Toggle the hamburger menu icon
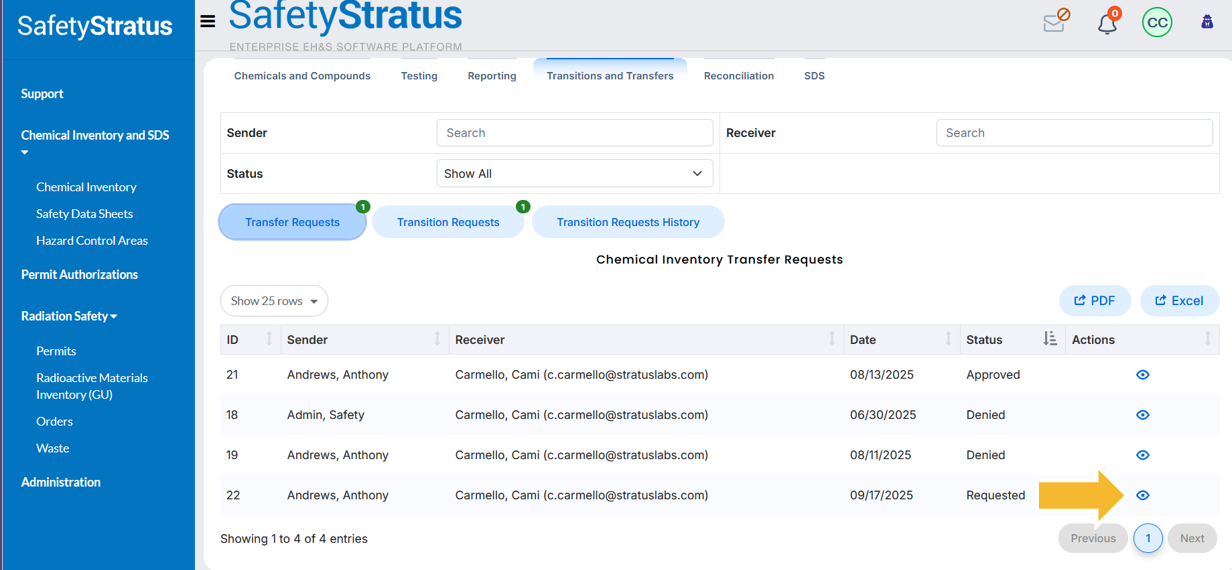The height and width of the screenshot is (570, 1232). pos(208,21)
